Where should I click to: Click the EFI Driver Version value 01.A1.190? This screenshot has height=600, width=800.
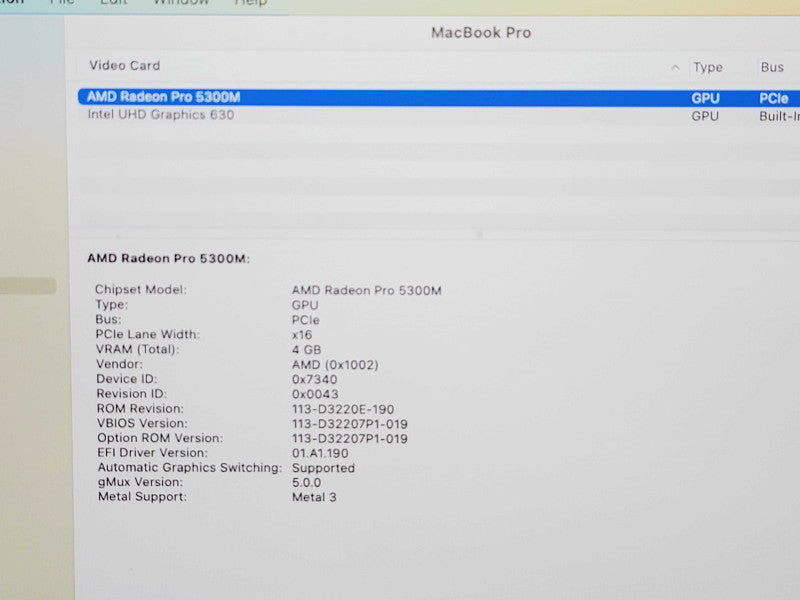(x=320, y=453)
